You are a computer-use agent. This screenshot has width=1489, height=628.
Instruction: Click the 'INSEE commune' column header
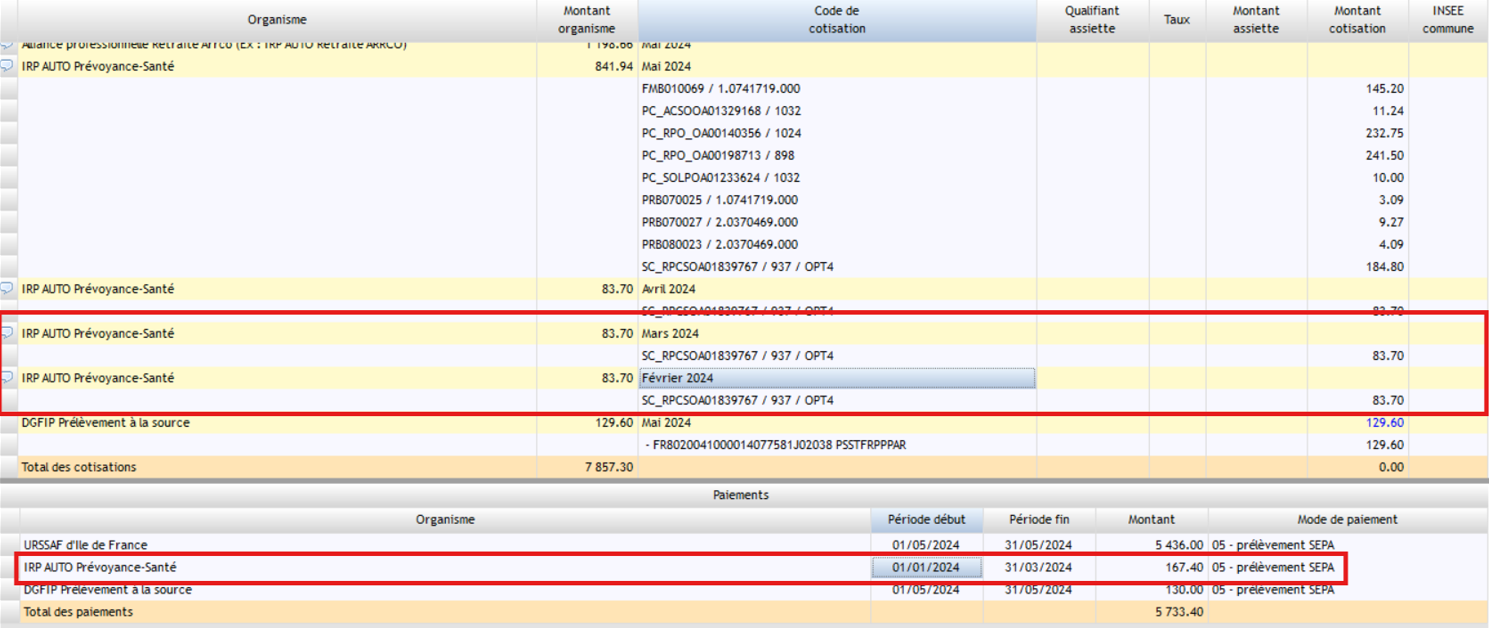(1447, 20)
